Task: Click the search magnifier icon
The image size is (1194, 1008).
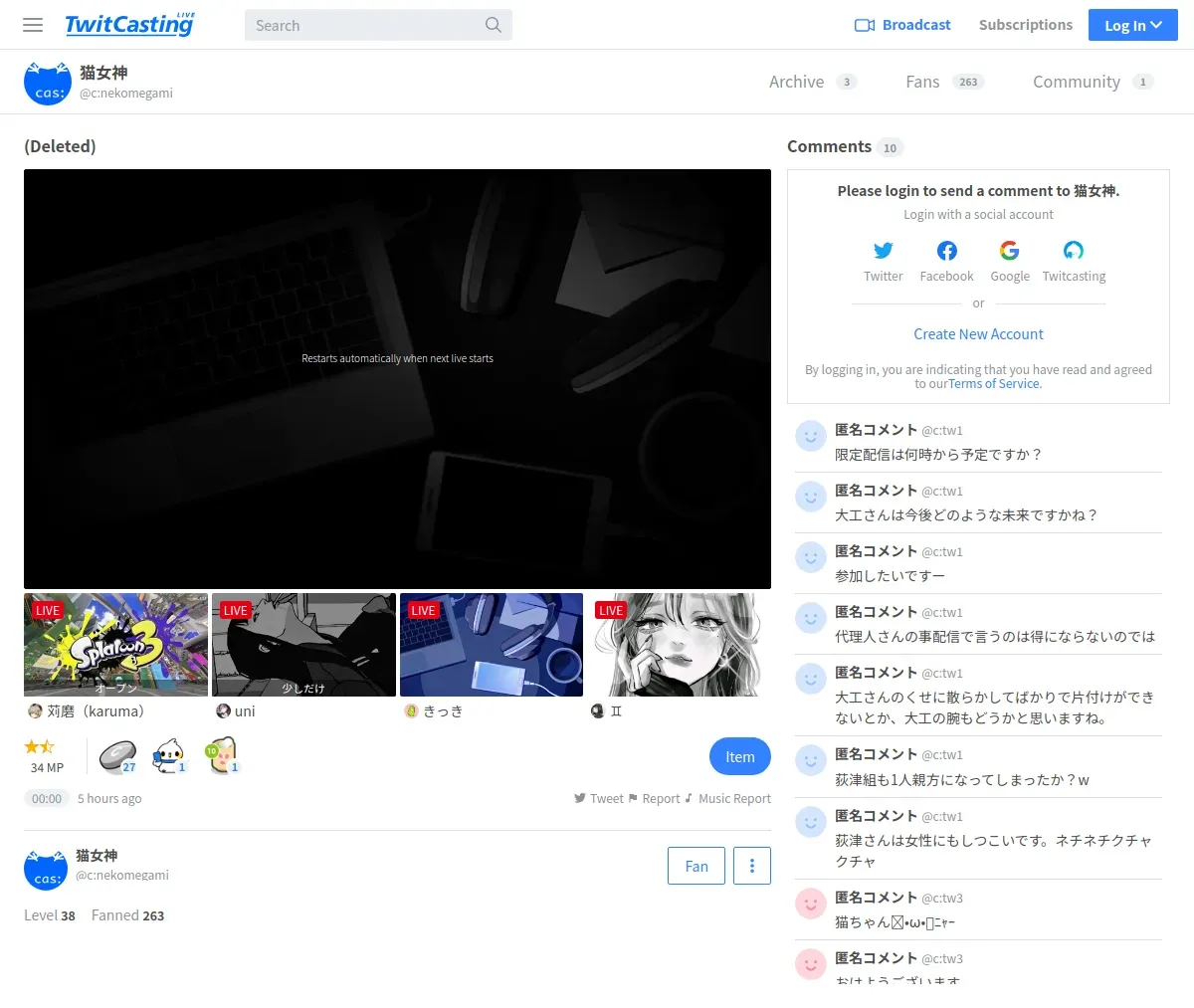Action: tap(494, 25)
